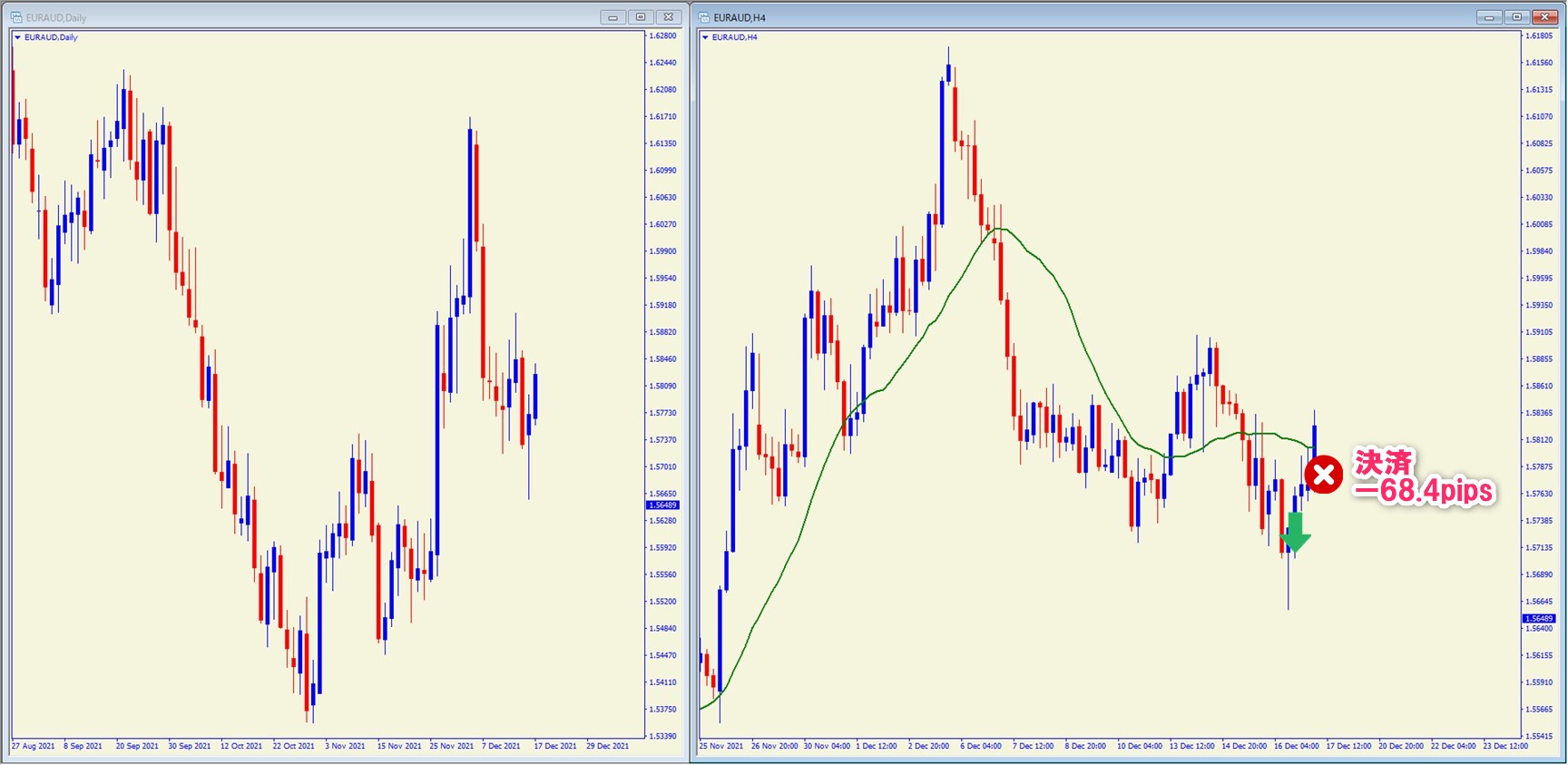1568x765 pixels.
Task: Click the 1.62800 price level on Daily axis
Action: pos(663,36)
